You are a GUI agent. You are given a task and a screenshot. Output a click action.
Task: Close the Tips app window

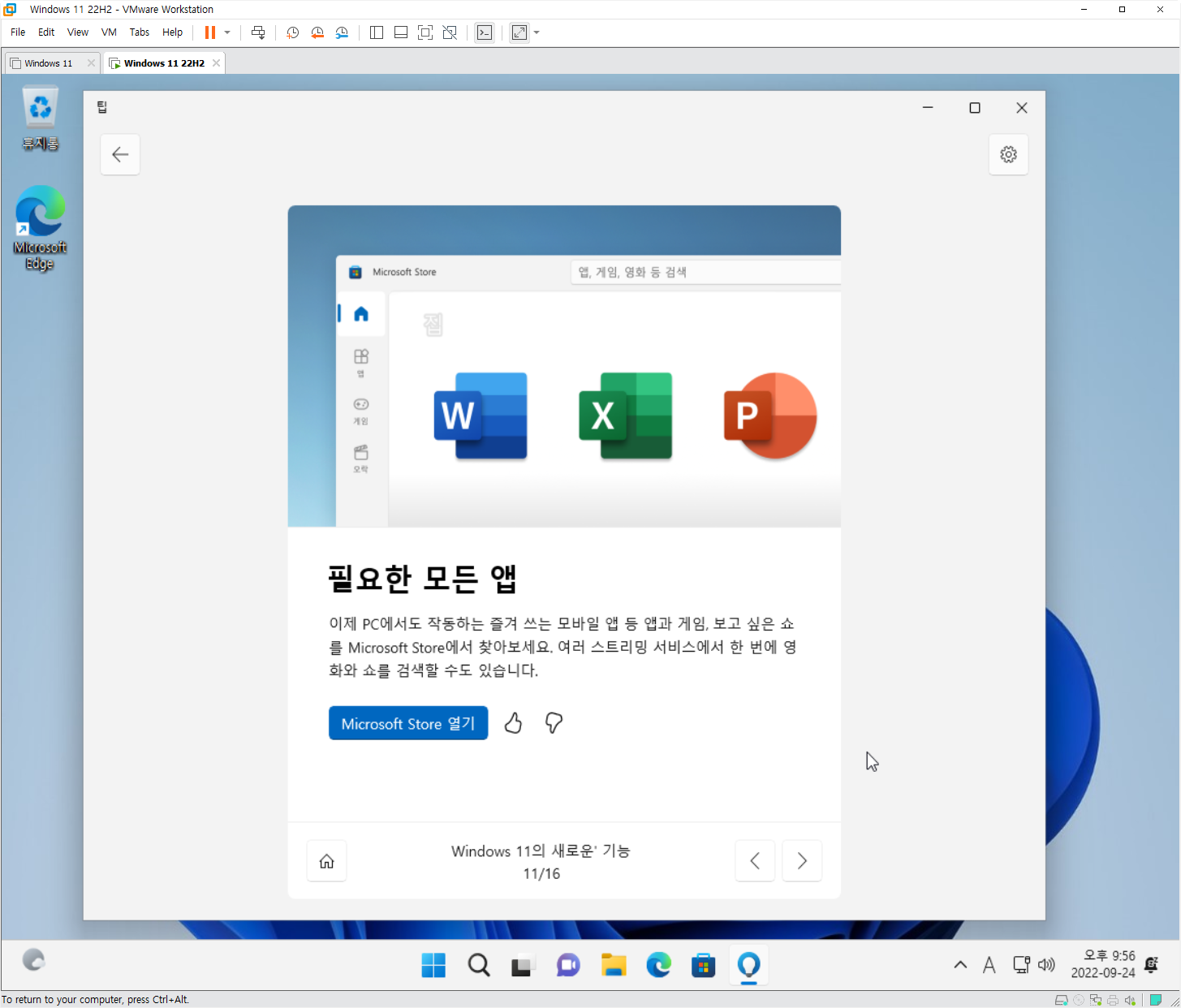click(x=1022, y=107)
